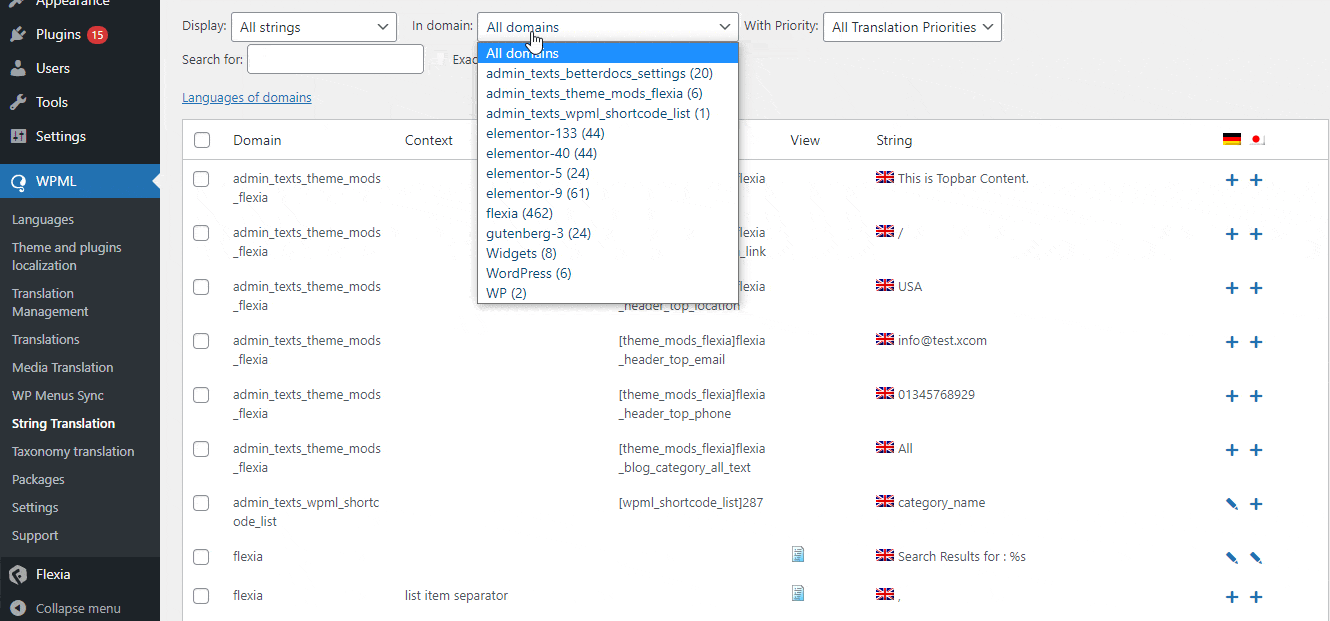Select the checkbox for the '/' string row

point(202,233)
